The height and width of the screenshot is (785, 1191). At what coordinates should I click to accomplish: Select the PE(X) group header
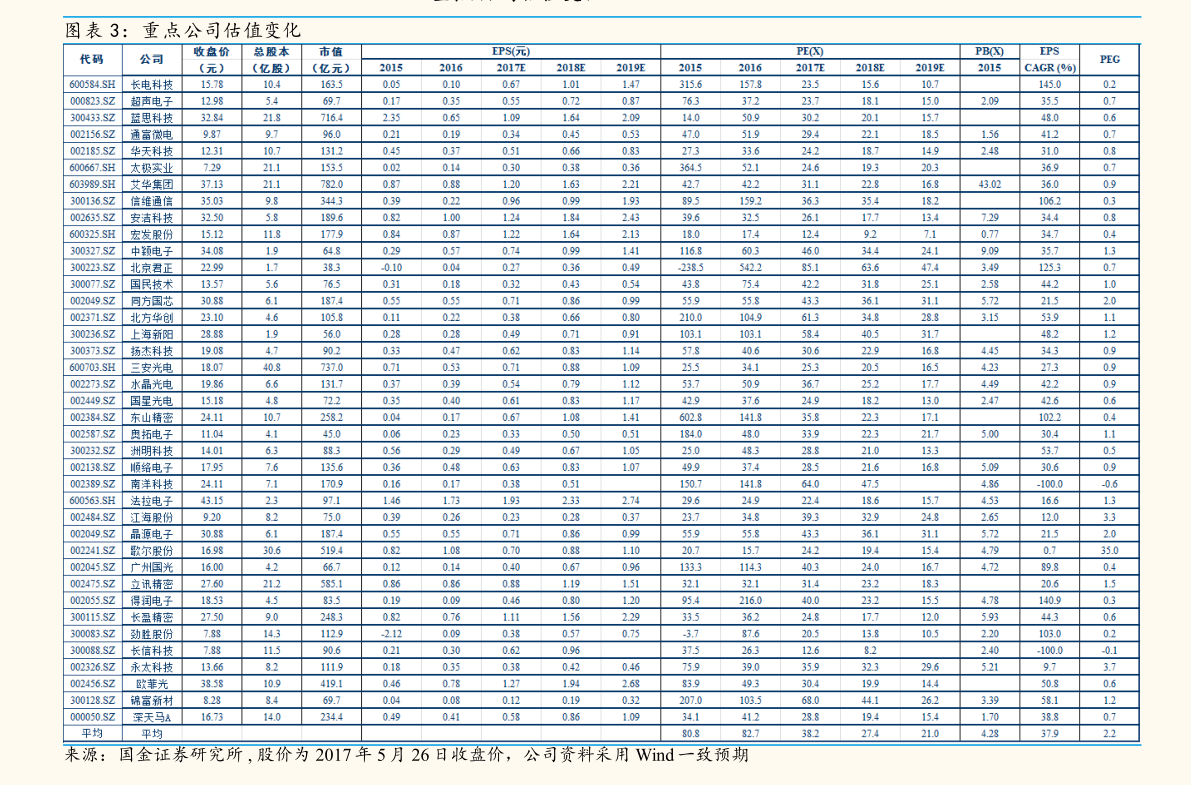[810, 52]
